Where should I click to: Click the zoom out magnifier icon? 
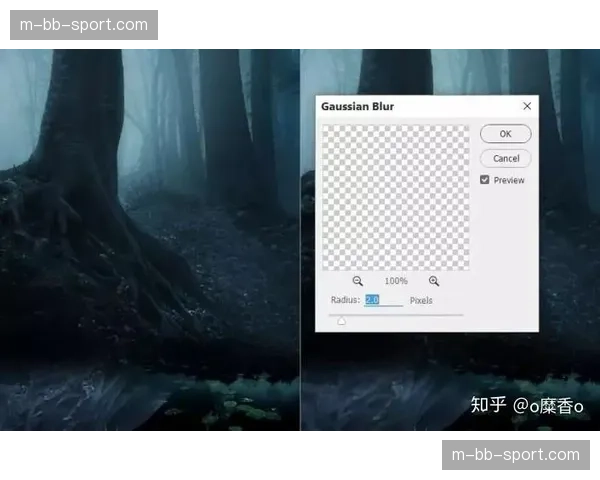point(358,281)
